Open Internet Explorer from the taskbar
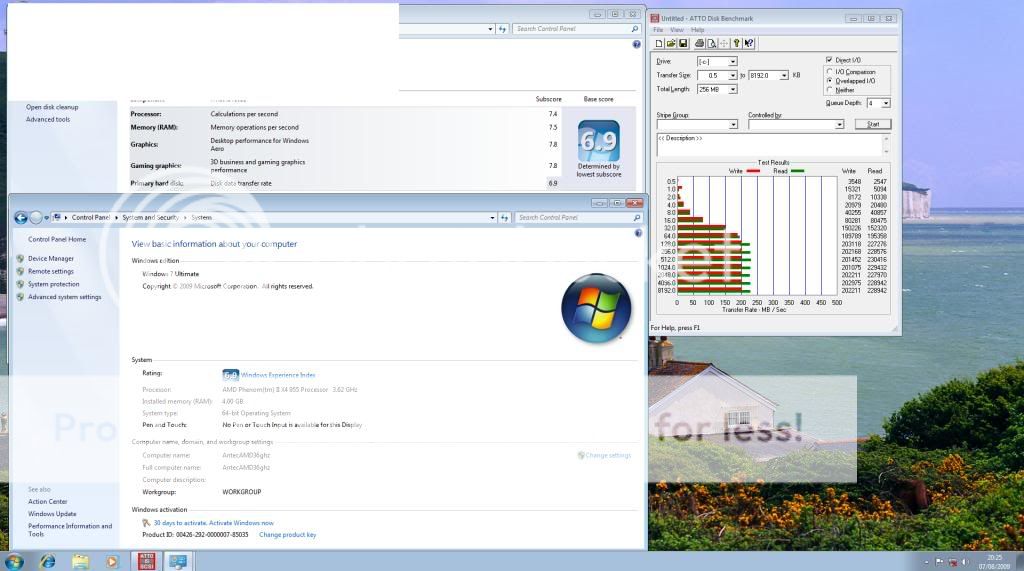1024x571 pixels. 45,561
